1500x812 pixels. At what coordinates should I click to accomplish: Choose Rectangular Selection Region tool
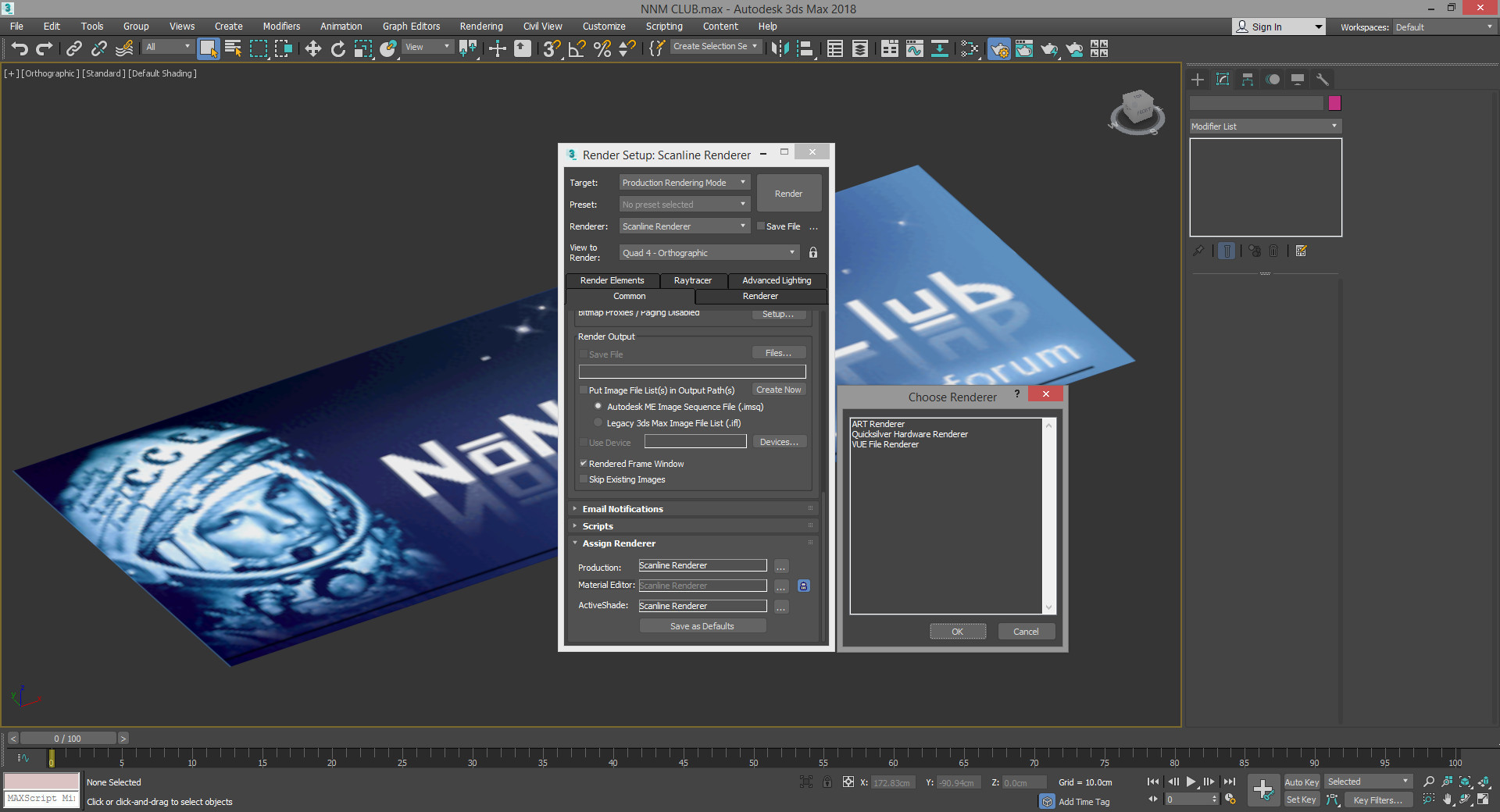coord(258,48)
